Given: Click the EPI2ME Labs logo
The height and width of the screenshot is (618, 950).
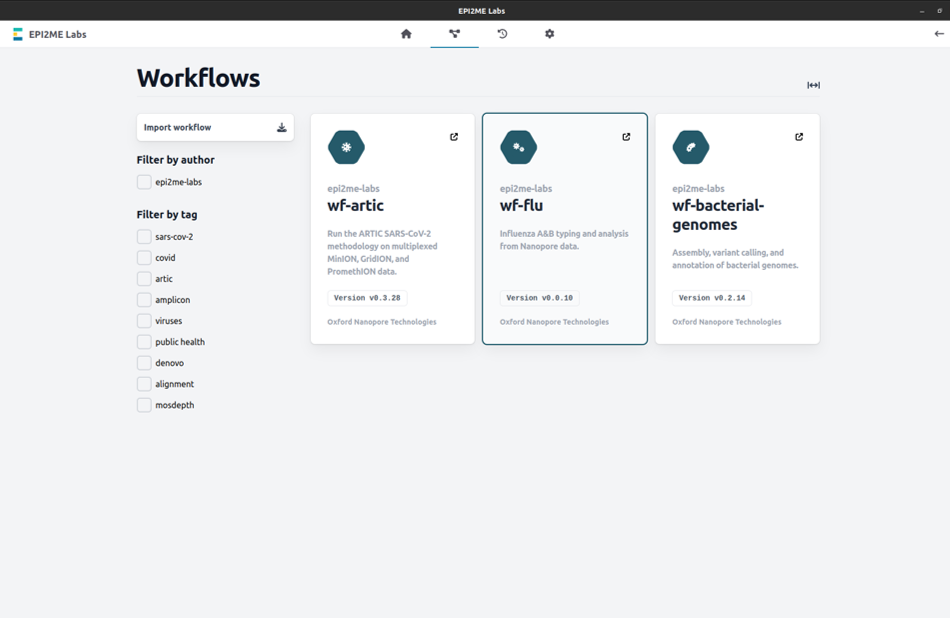Looking at the screenshot, I should point(18,35).
